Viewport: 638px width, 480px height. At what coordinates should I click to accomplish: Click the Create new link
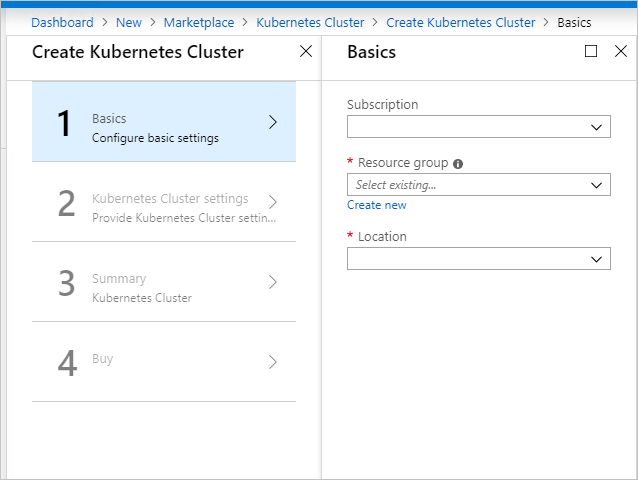pos(376,205)
